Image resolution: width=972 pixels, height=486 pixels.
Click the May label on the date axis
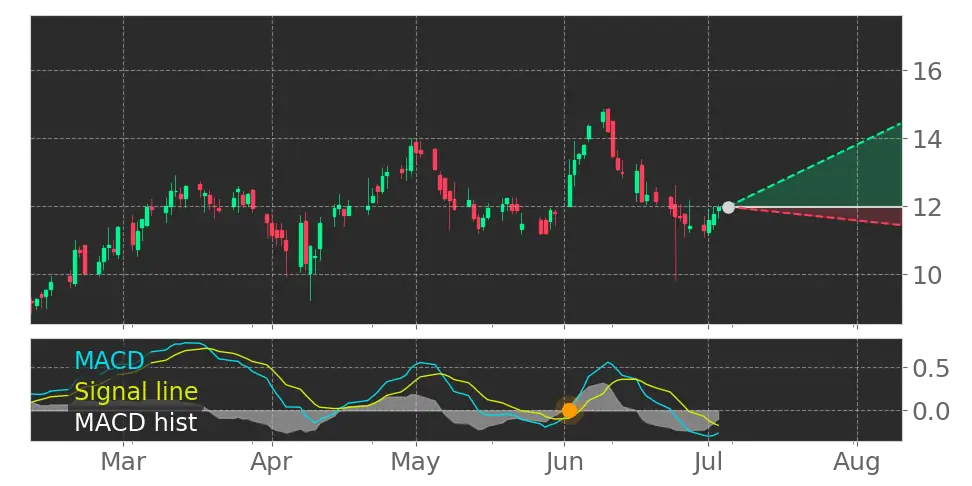(416, 462)
